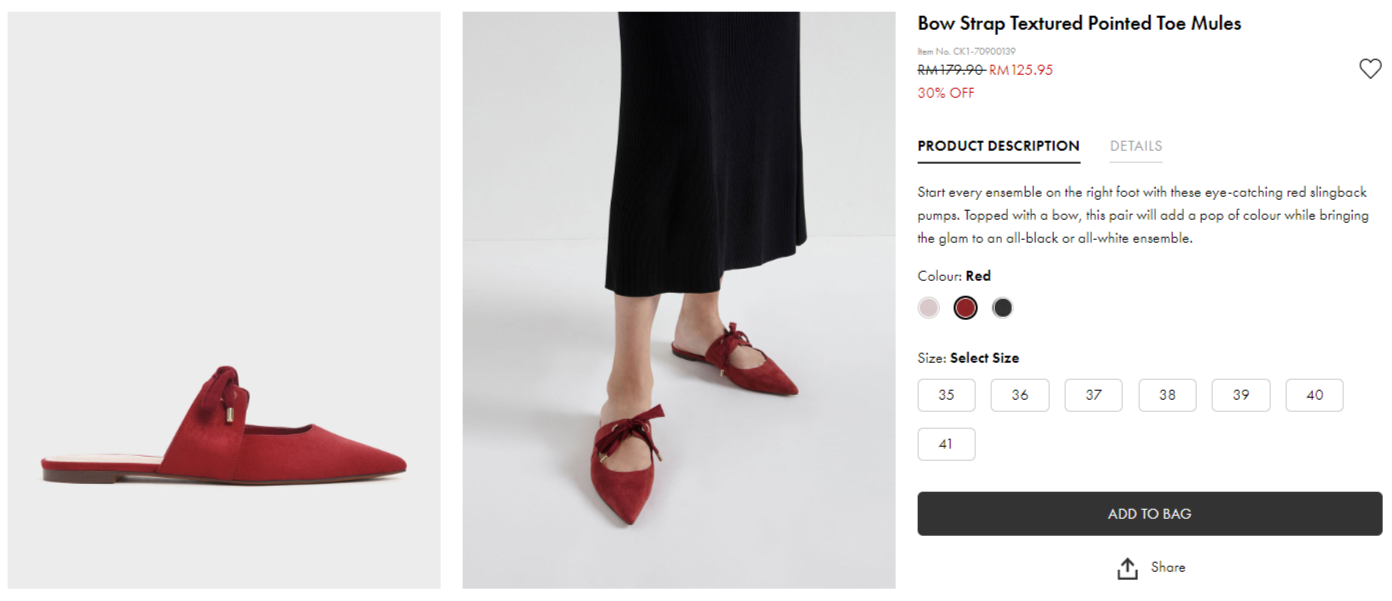Screen dimensions: 1392x601
Task: Click the sale price RM125.95
Action: click(1021, 70)
